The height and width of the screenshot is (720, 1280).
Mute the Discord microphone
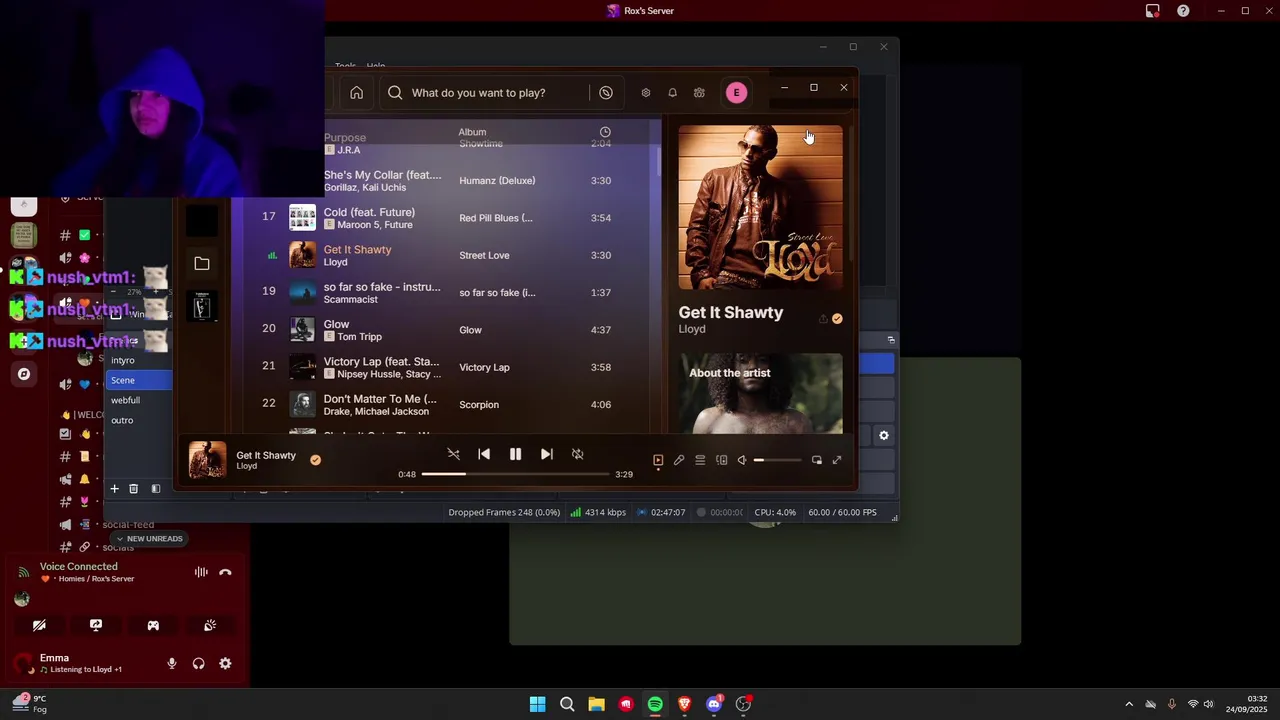(172, 663)
